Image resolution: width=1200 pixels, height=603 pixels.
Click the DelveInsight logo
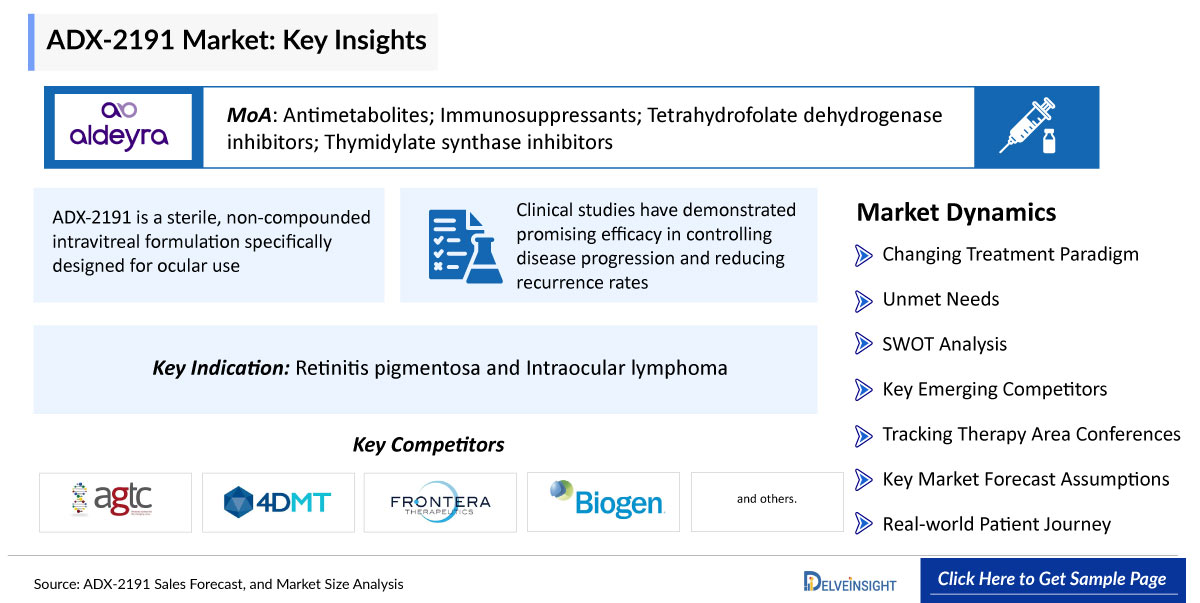[x=850, y=581]
